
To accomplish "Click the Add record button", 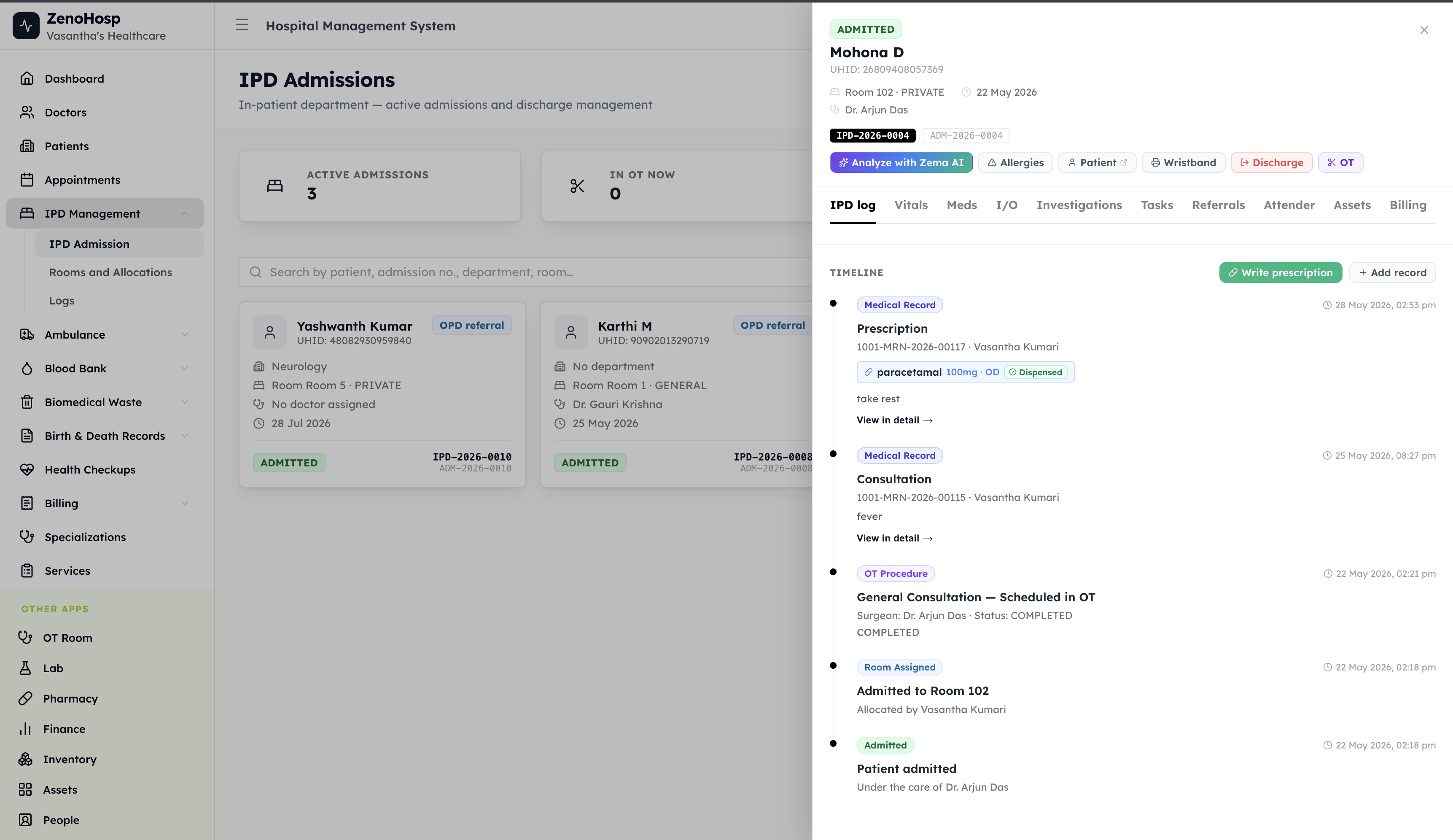I will click(1392, 273).
